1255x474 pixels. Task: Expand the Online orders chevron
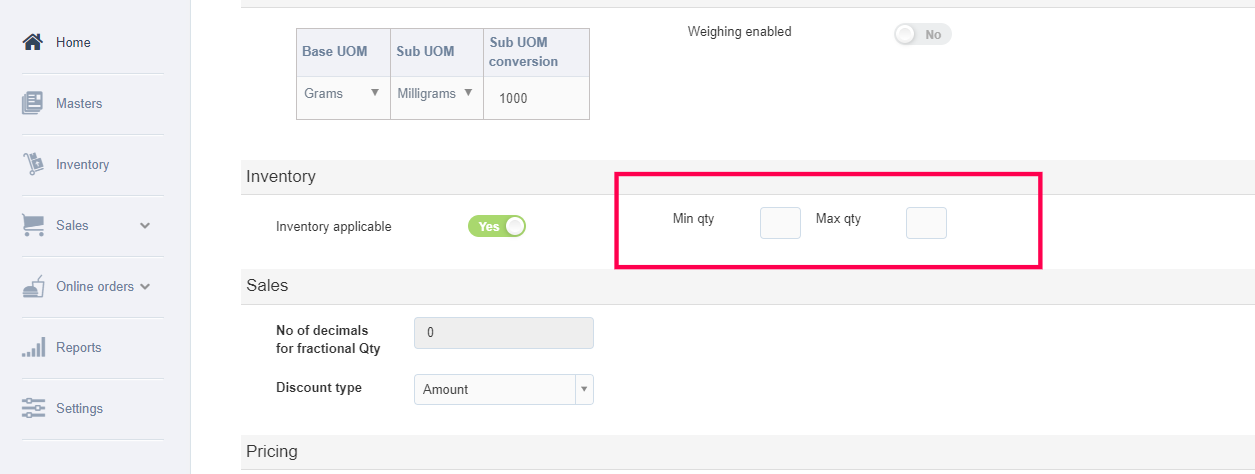145,287
